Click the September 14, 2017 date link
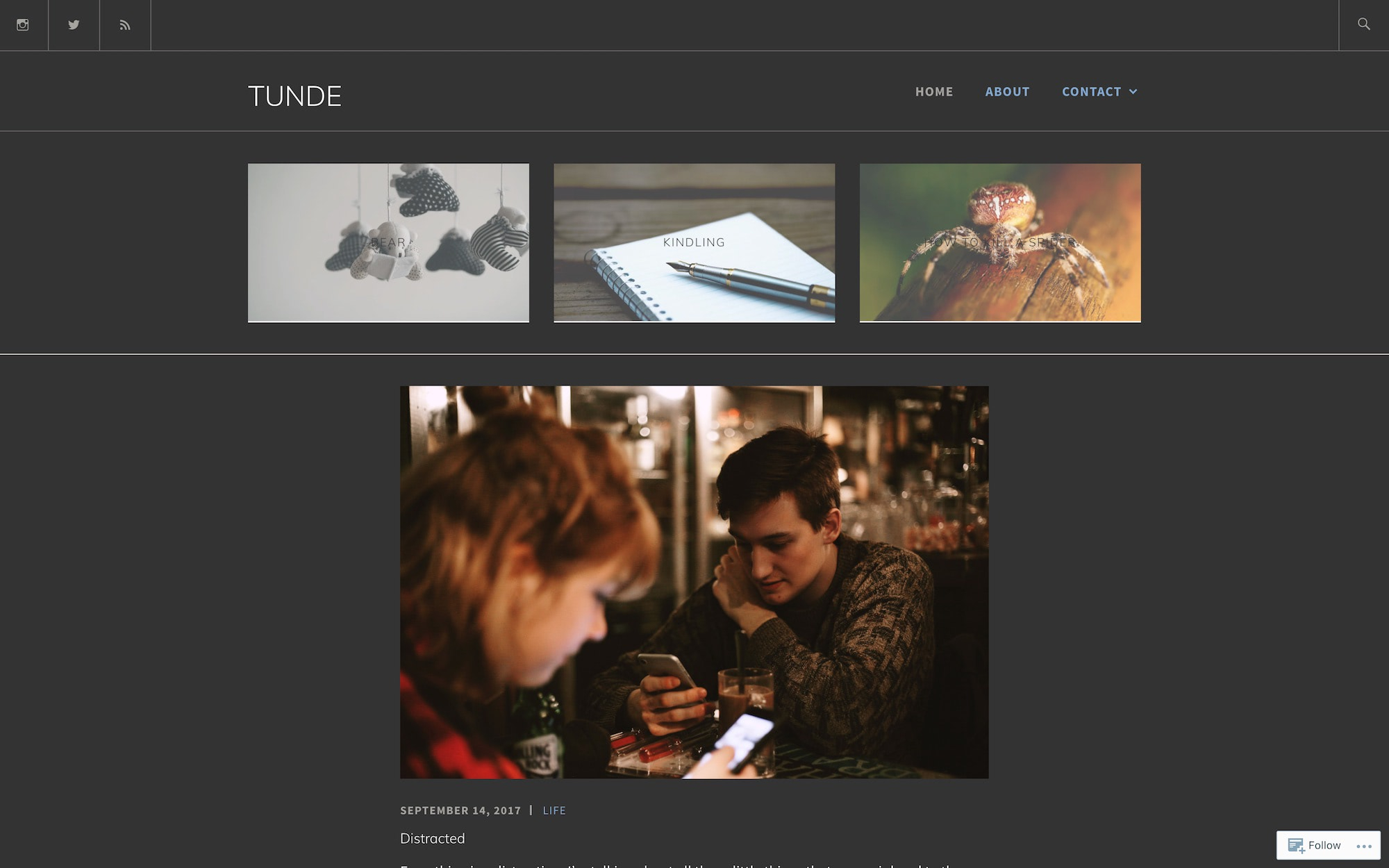This screenshot has height=868, width=1389. pyautogui.click(x=460, y=810)
